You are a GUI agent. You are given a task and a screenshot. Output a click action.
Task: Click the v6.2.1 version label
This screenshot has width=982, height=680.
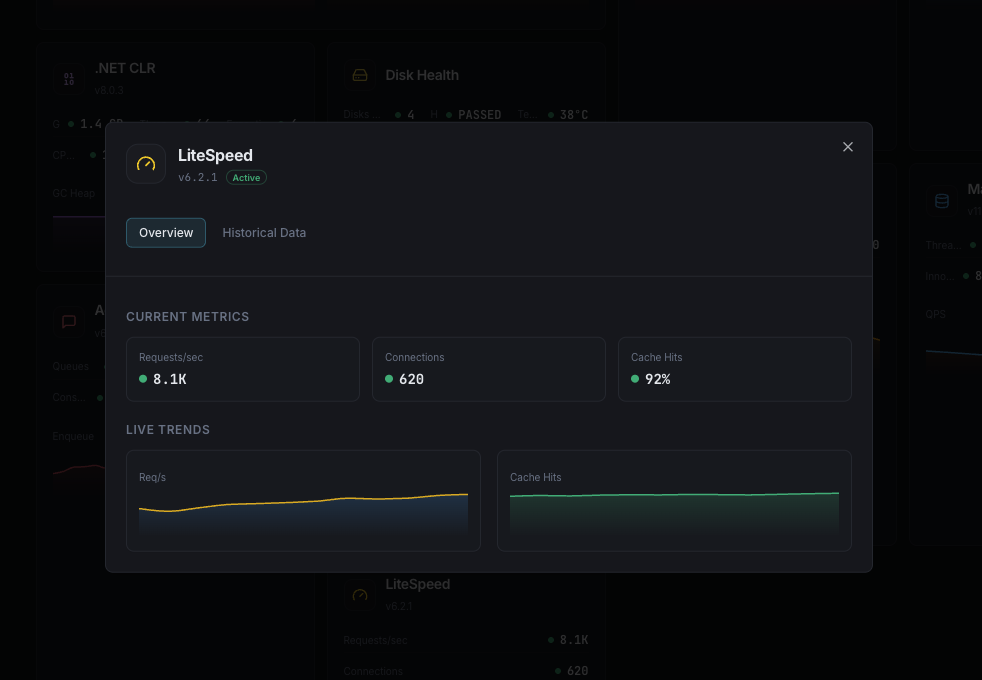click(198, 177)
